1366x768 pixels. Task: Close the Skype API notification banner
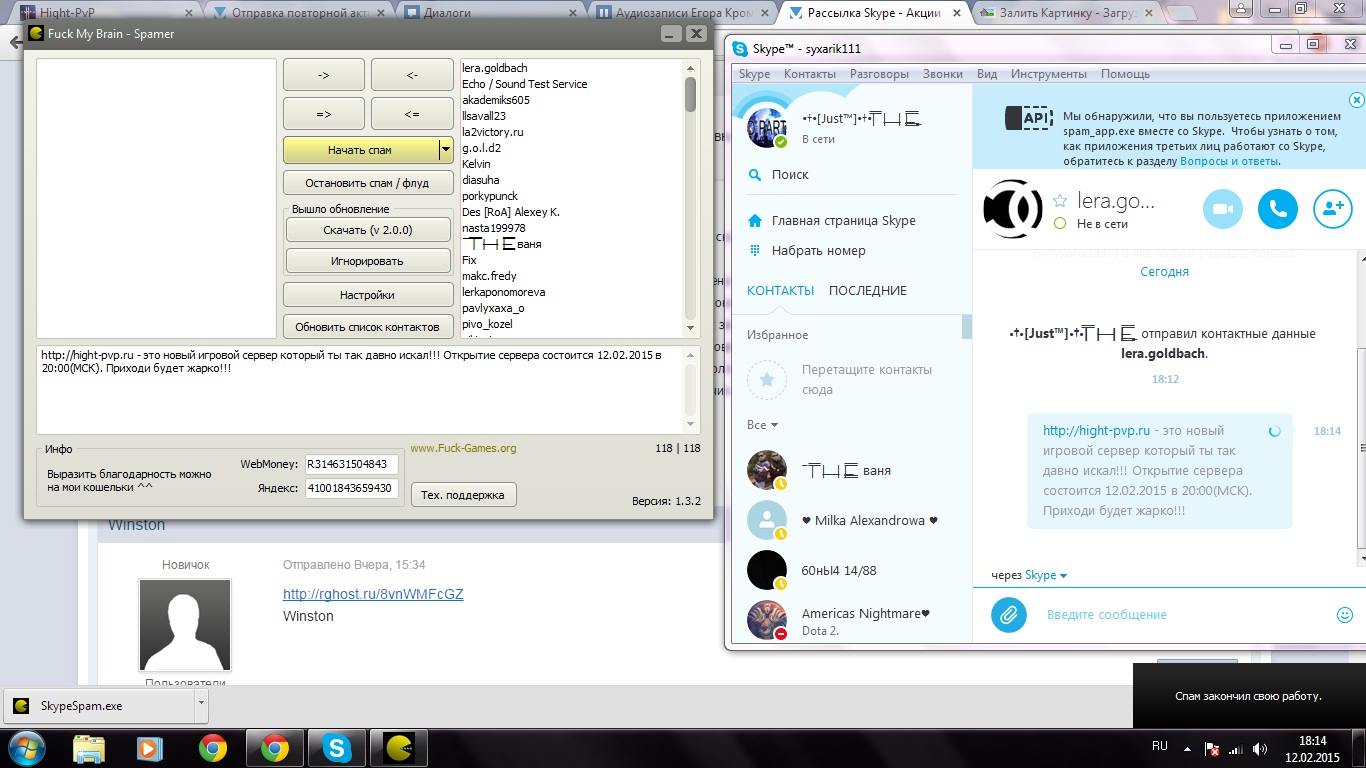pyautogui.click(x=1356, y=100)
